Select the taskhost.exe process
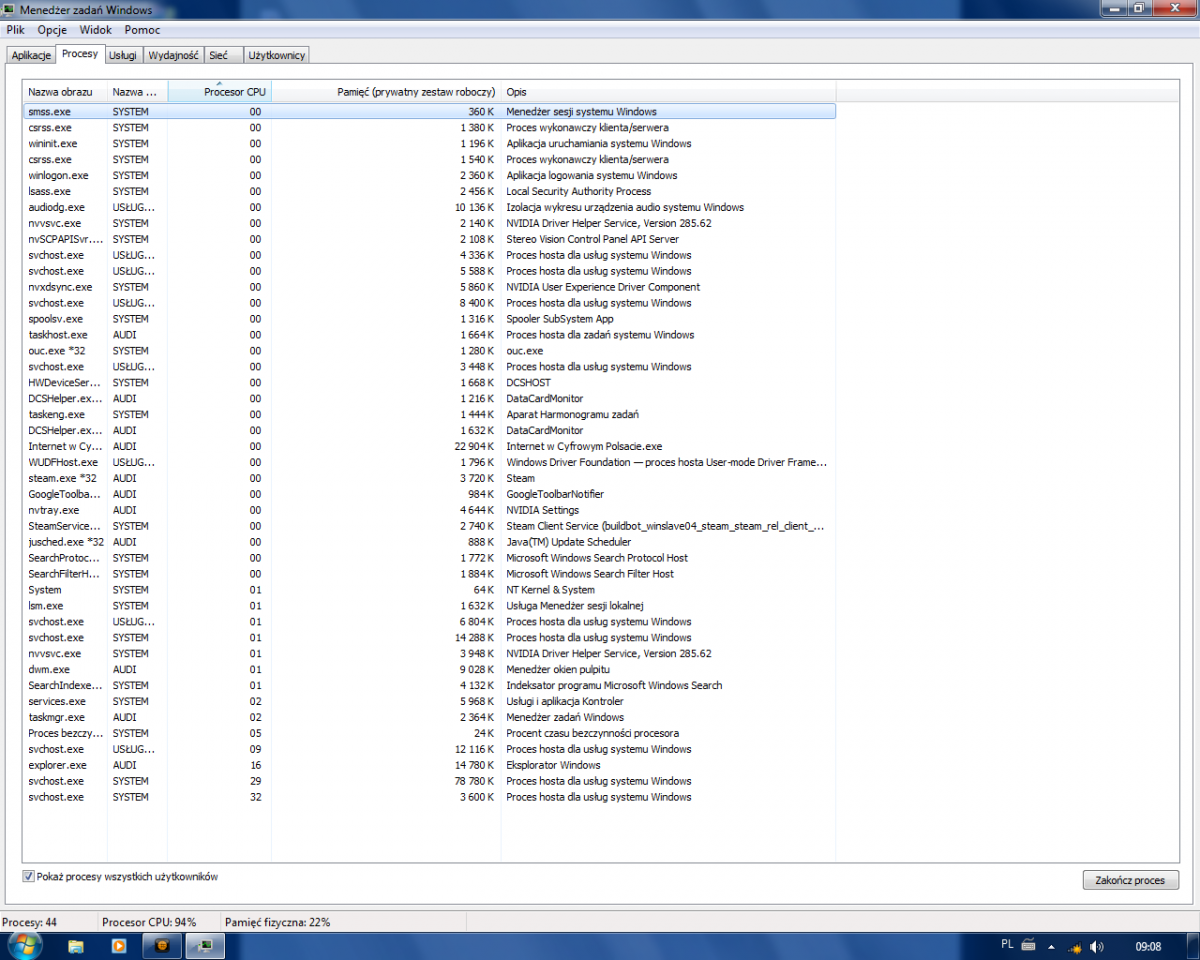 pos(429,335)
